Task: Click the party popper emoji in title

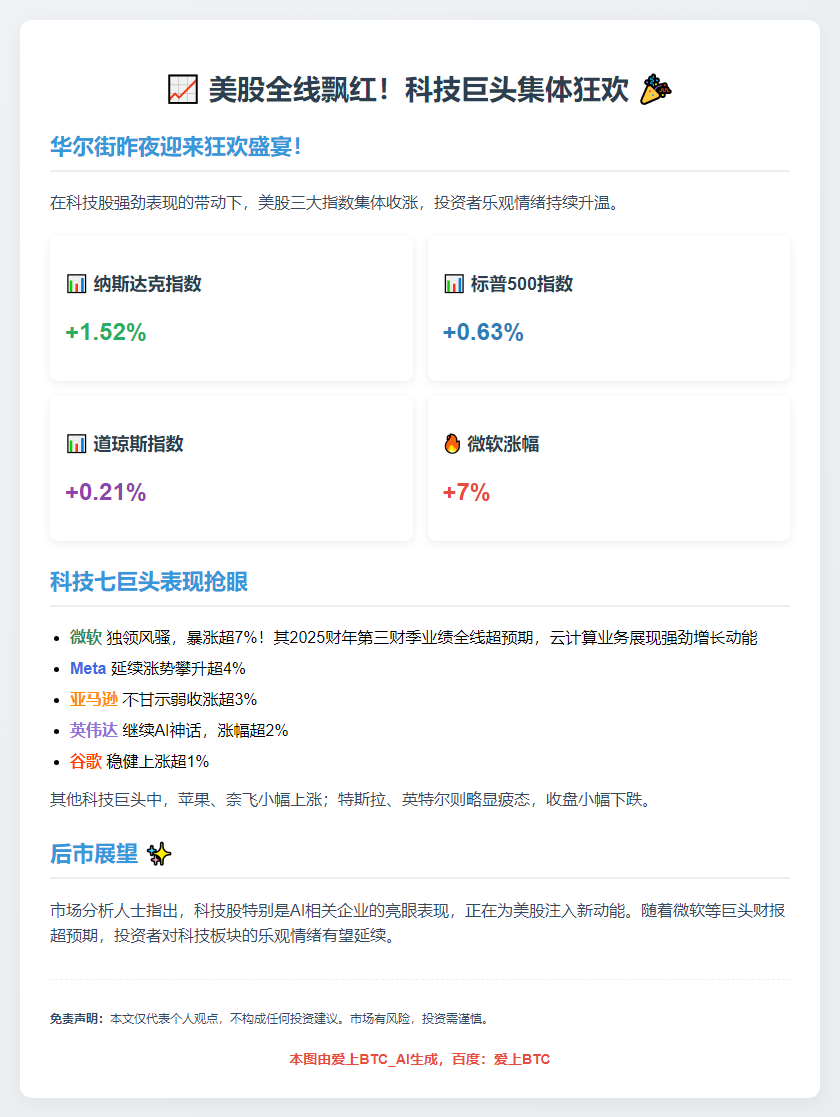Action: click(655, 90)
